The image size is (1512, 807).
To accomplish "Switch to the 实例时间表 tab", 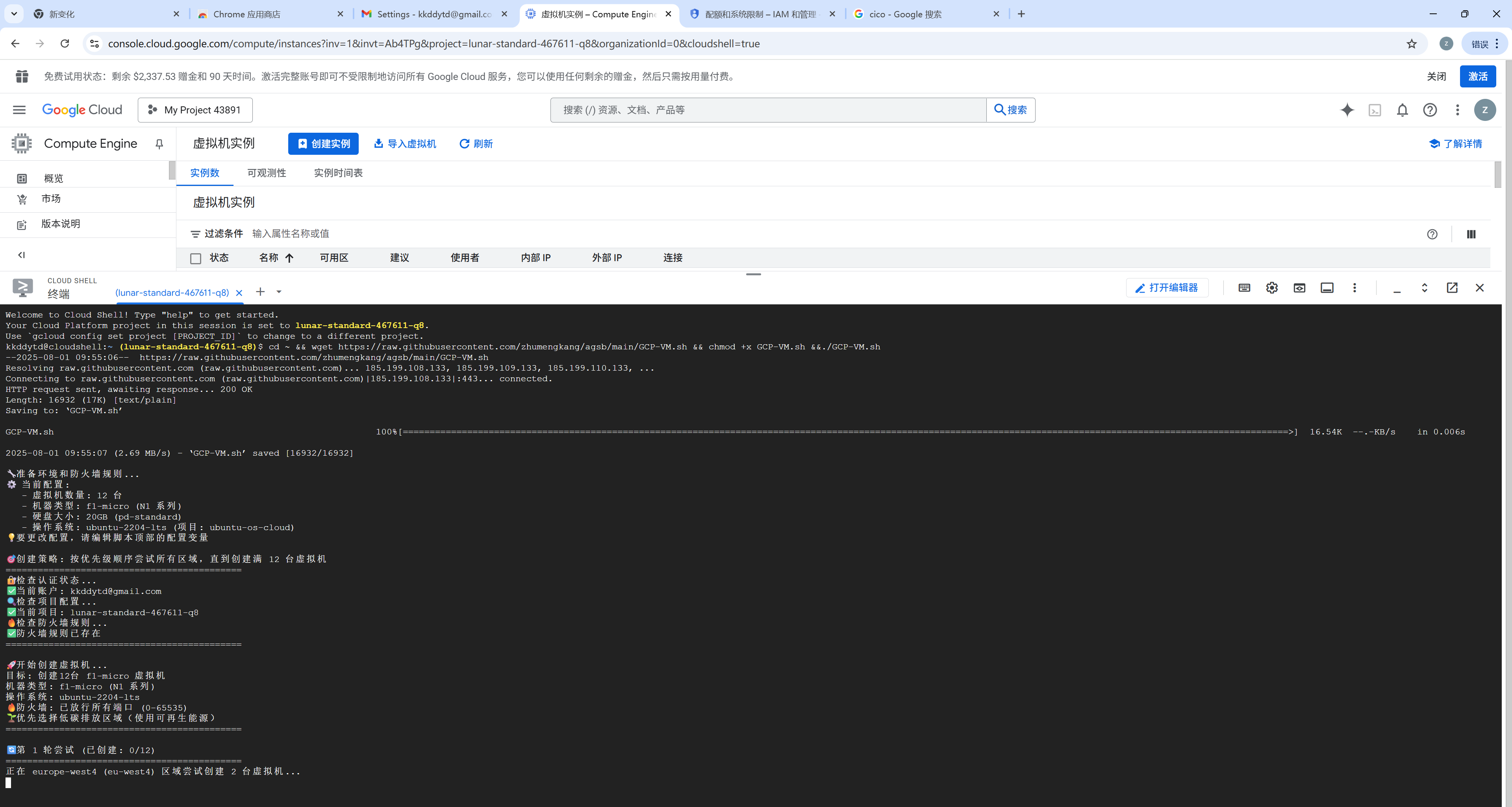I will 338,173.
